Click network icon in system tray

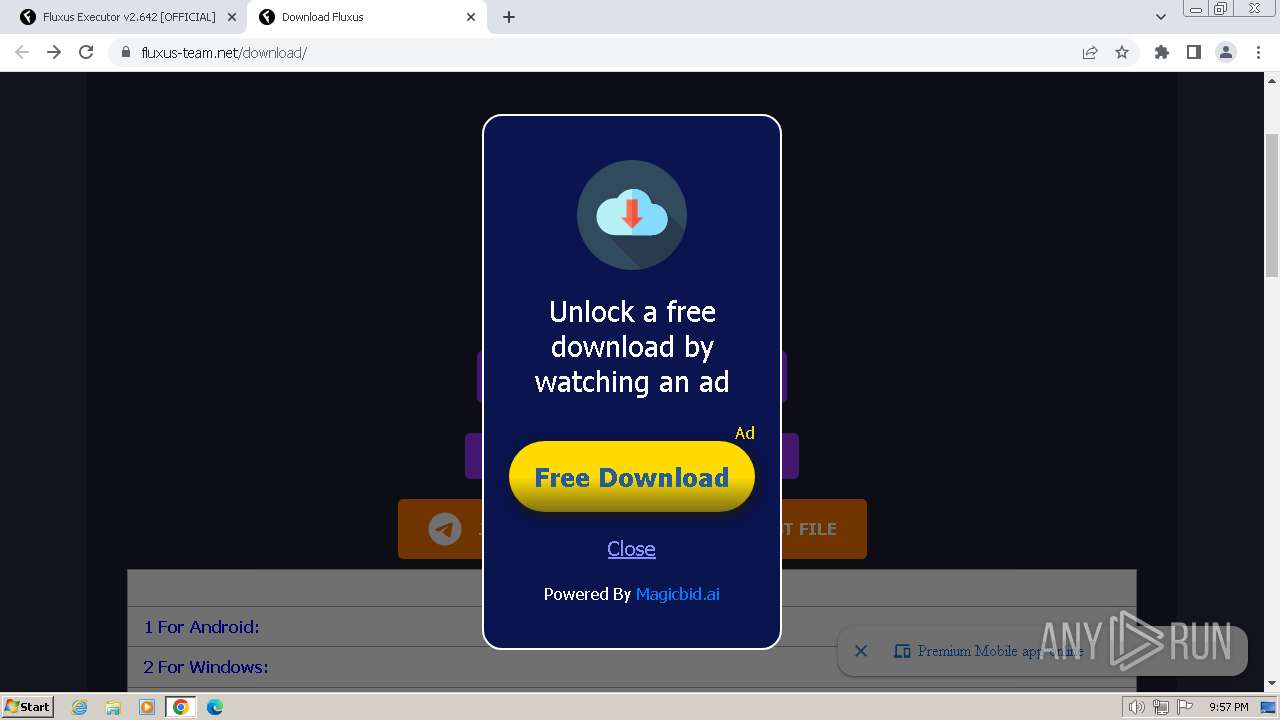pos(1160,707)
